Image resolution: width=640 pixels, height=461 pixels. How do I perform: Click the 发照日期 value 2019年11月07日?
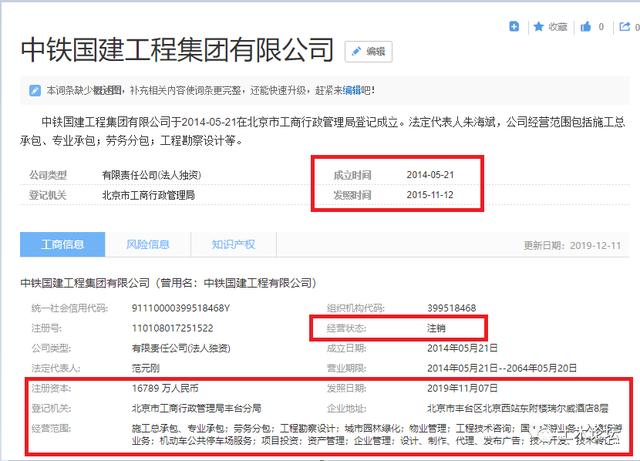point(462,388)
